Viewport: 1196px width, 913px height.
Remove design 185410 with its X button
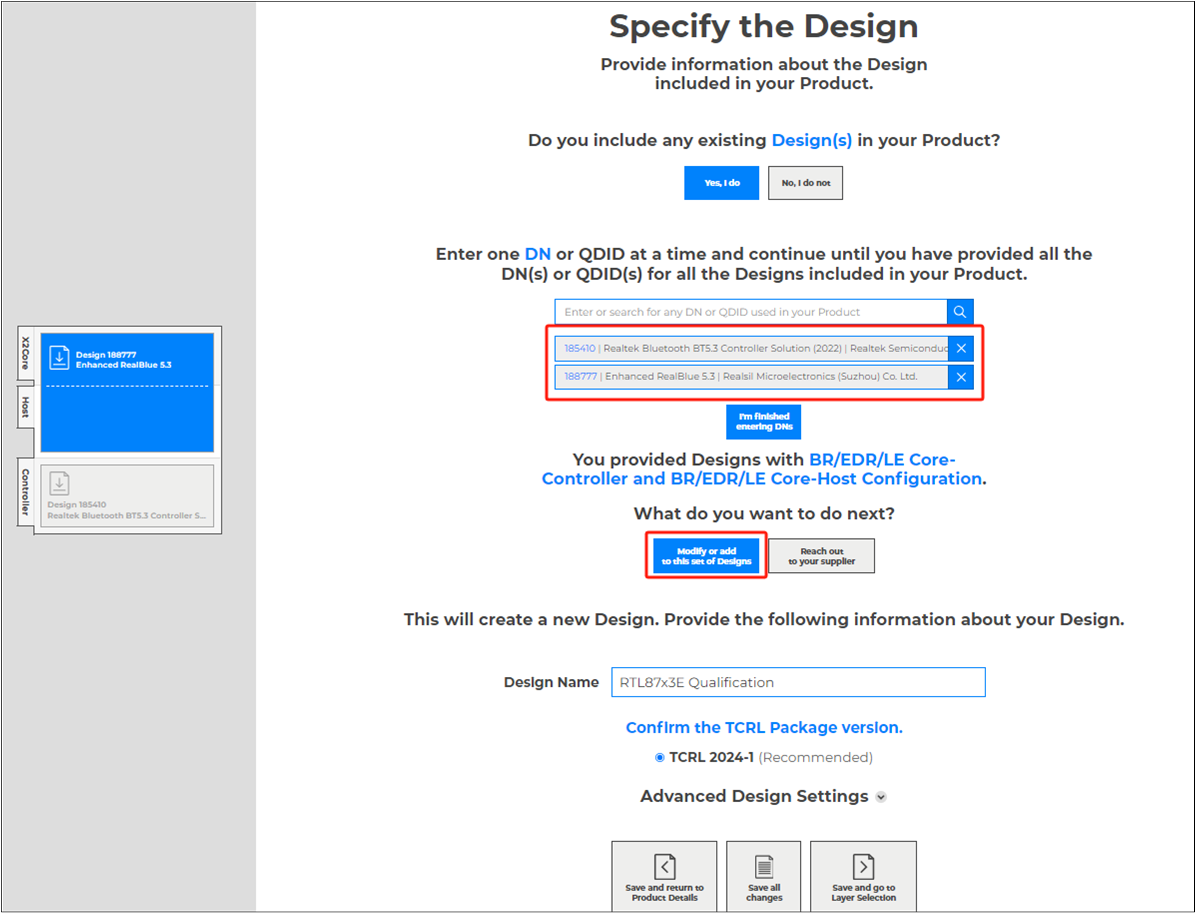[x=961, y=349]
